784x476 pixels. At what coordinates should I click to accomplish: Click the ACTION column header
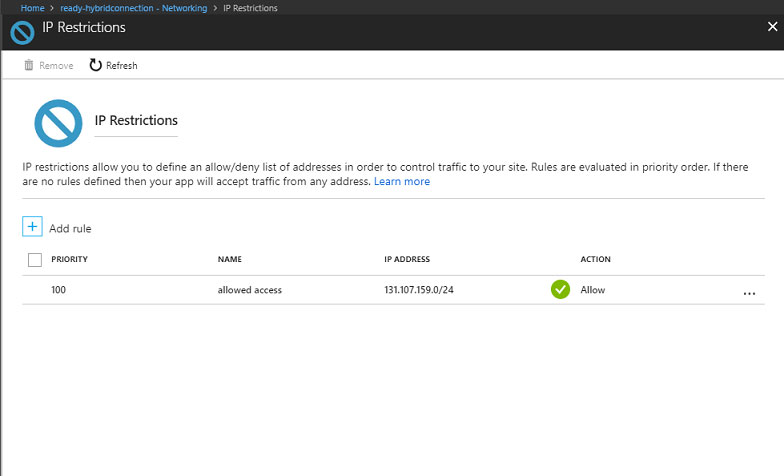(596, 259)
